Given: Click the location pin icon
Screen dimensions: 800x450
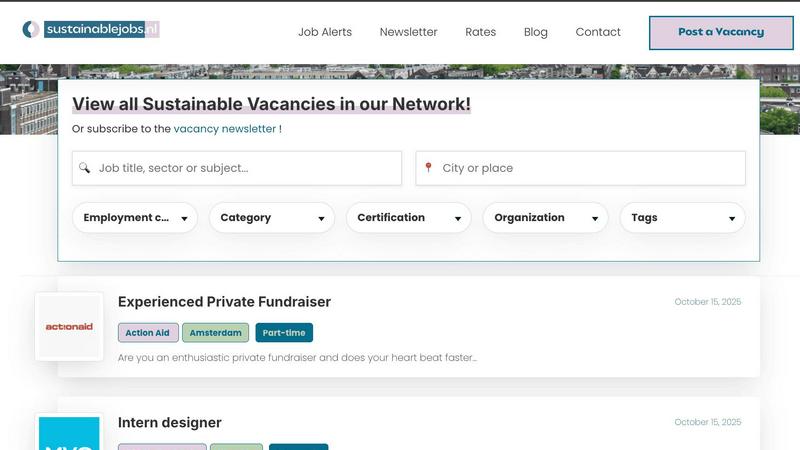Looking at the screenshot, I should [x=429, y=168].
